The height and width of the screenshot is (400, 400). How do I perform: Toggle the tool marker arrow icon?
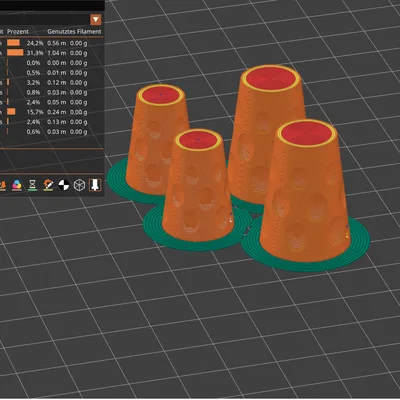point(95,185)
